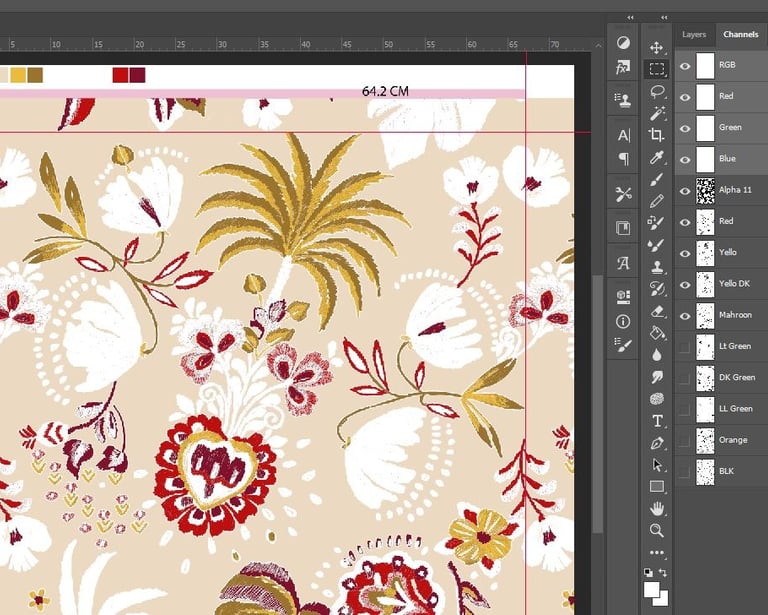Screen dimensions: 768x615
Task: Open the Character panel icon
Action: click(624, 135)
